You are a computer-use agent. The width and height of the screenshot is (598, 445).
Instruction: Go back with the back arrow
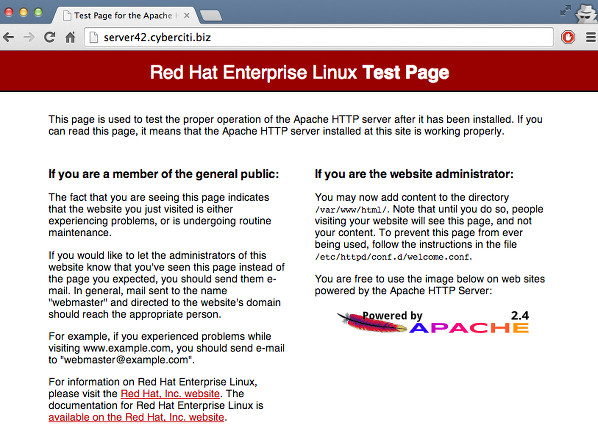click(8, 37)
